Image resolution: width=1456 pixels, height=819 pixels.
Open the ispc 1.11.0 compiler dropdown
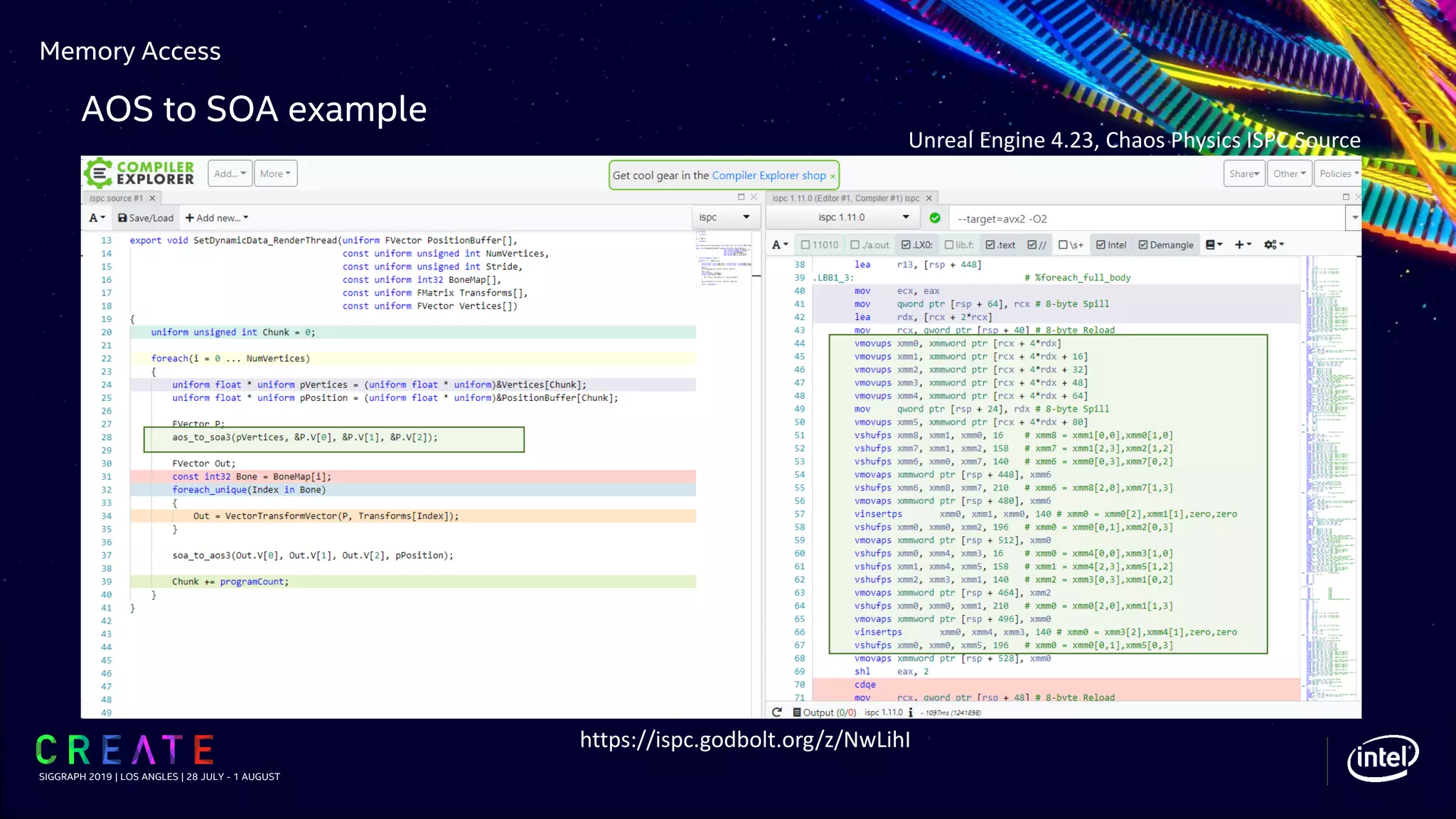click(843, 218)
